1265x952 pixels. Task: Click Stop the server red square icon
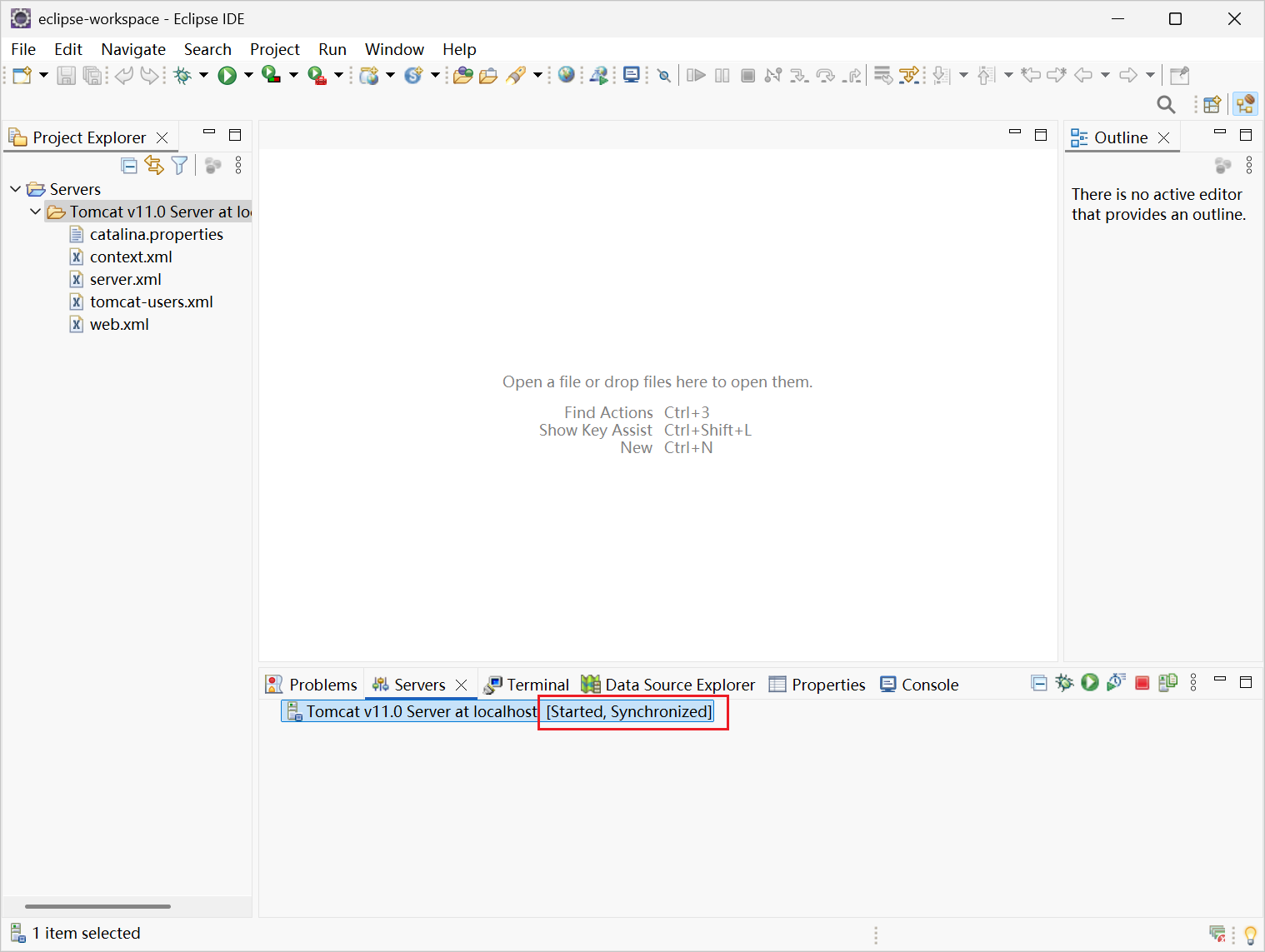(1142, 683)
